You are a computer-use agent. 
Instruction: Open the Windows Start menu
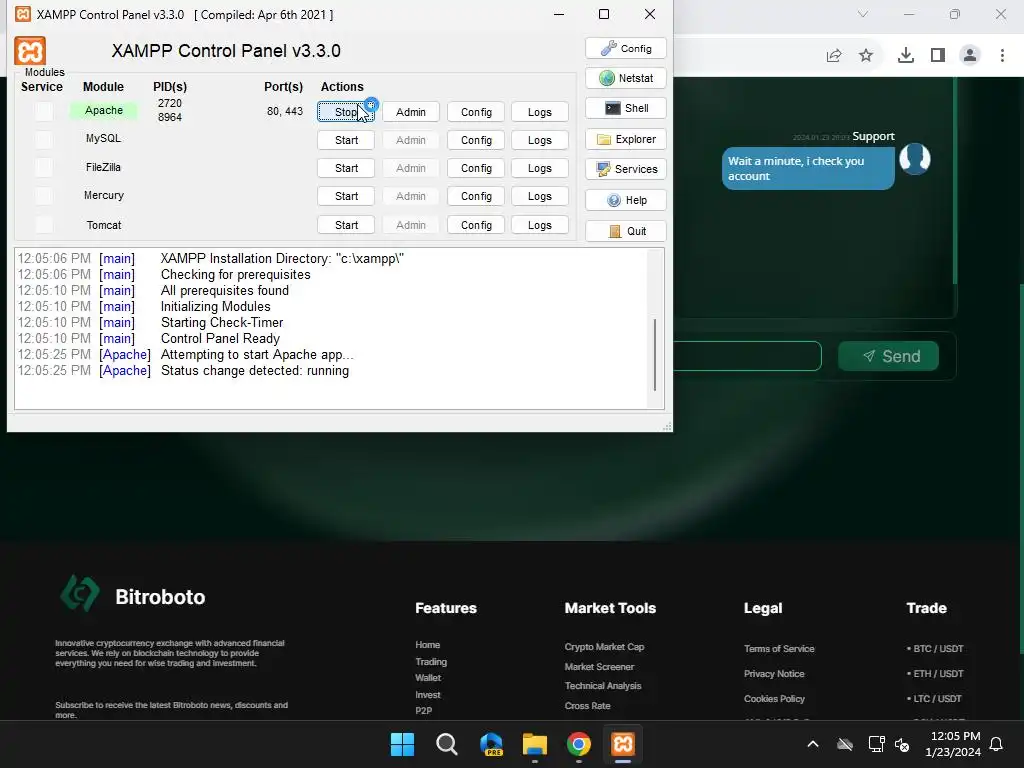[x=402, y=744]
